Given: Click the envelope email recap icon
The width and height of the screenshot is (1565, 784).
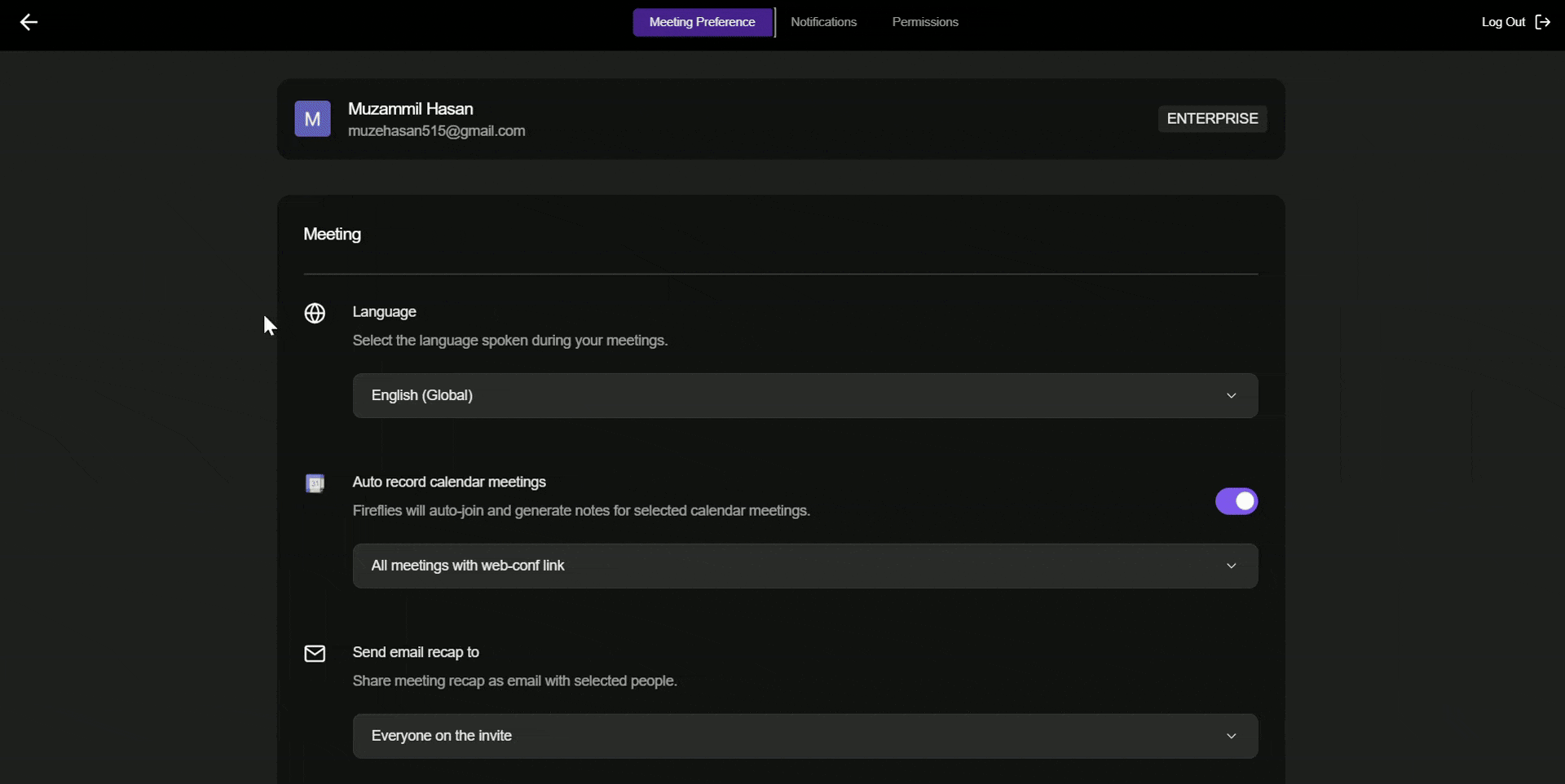Looking at the screenshot, I should point(315,654).
